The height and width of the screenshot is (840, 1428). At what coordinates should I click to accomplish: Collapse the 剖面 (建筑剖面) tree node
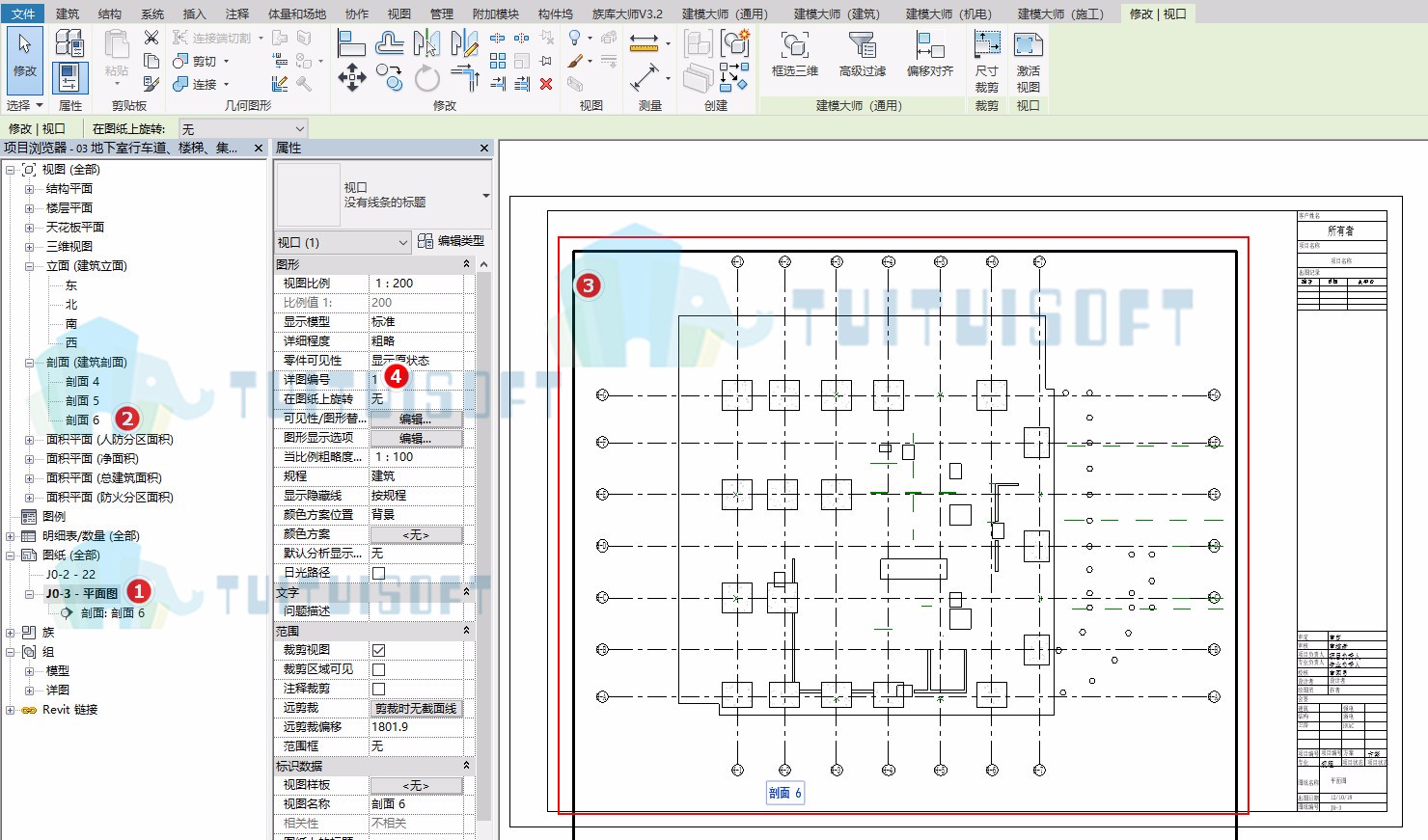[29, 363]
